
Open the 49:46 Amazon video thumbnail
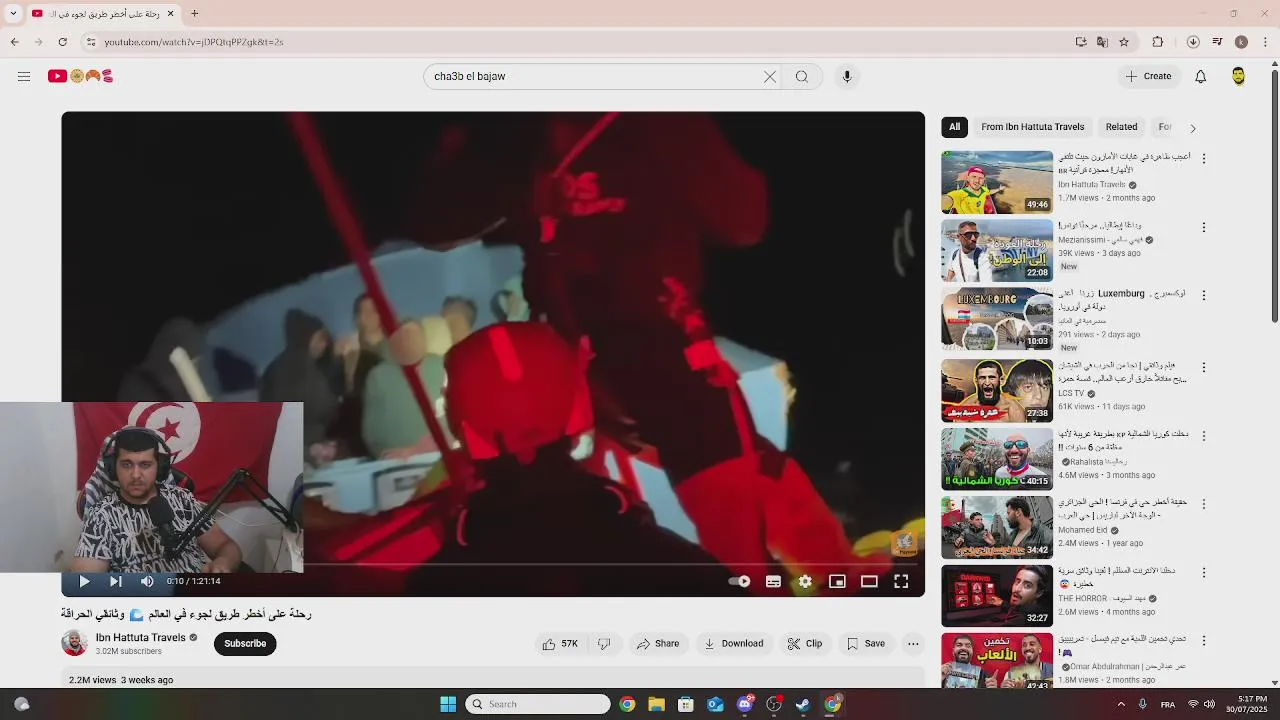tap(997, 182)
